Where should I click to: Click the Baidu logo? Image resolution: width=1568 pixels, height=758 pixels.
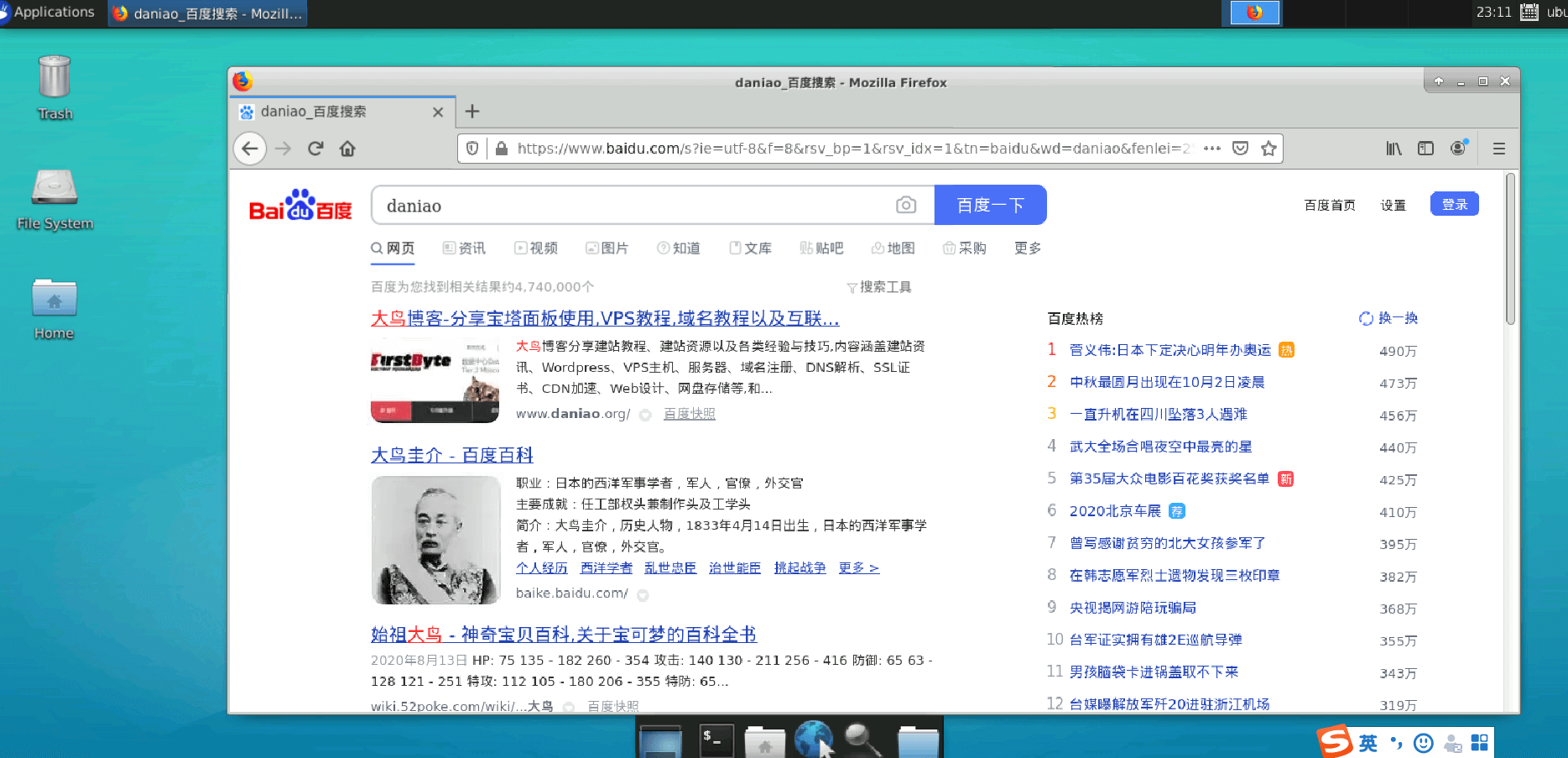tap(300, 206)
